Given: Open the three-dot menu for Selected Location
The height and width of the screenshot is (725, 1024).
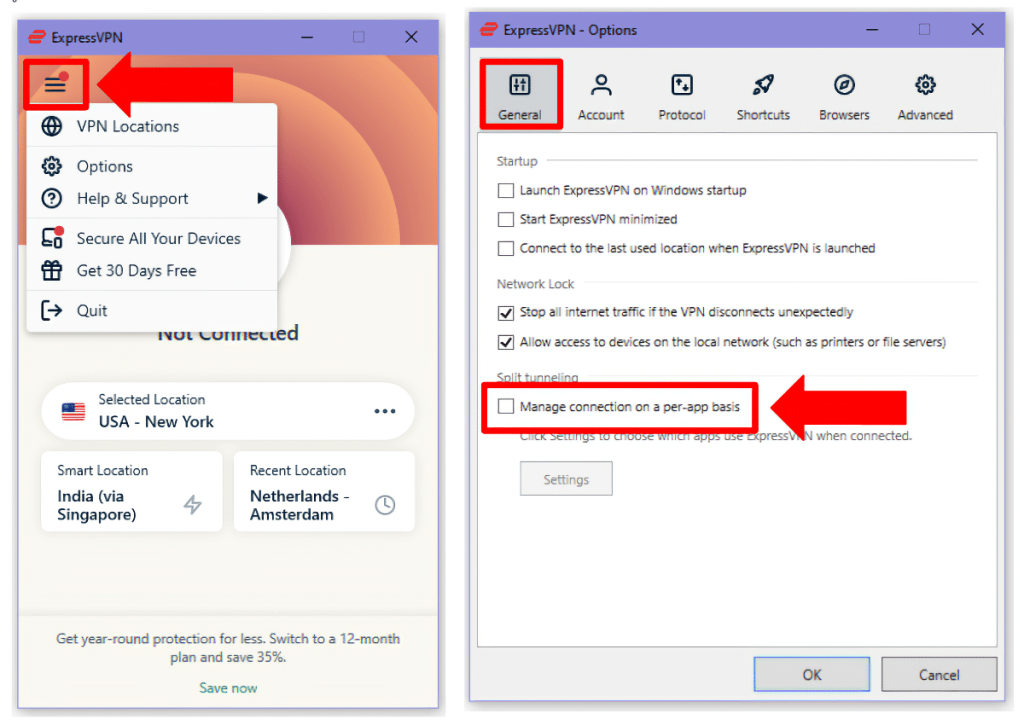Looking at the screenshot, I should coord(385,411).
